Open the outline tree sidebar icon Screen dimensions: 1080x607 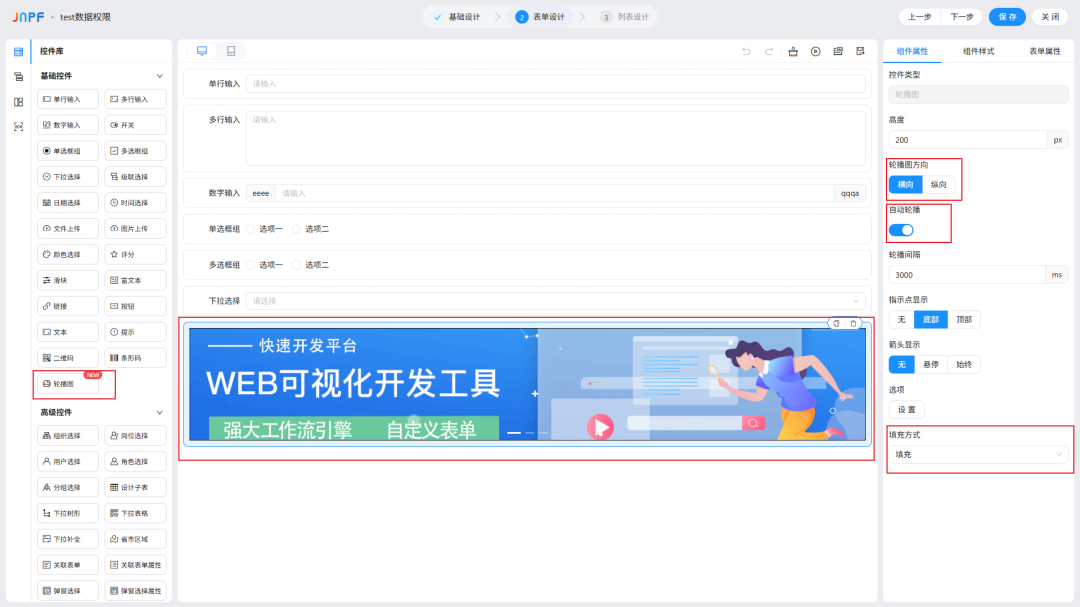[19, 76]
